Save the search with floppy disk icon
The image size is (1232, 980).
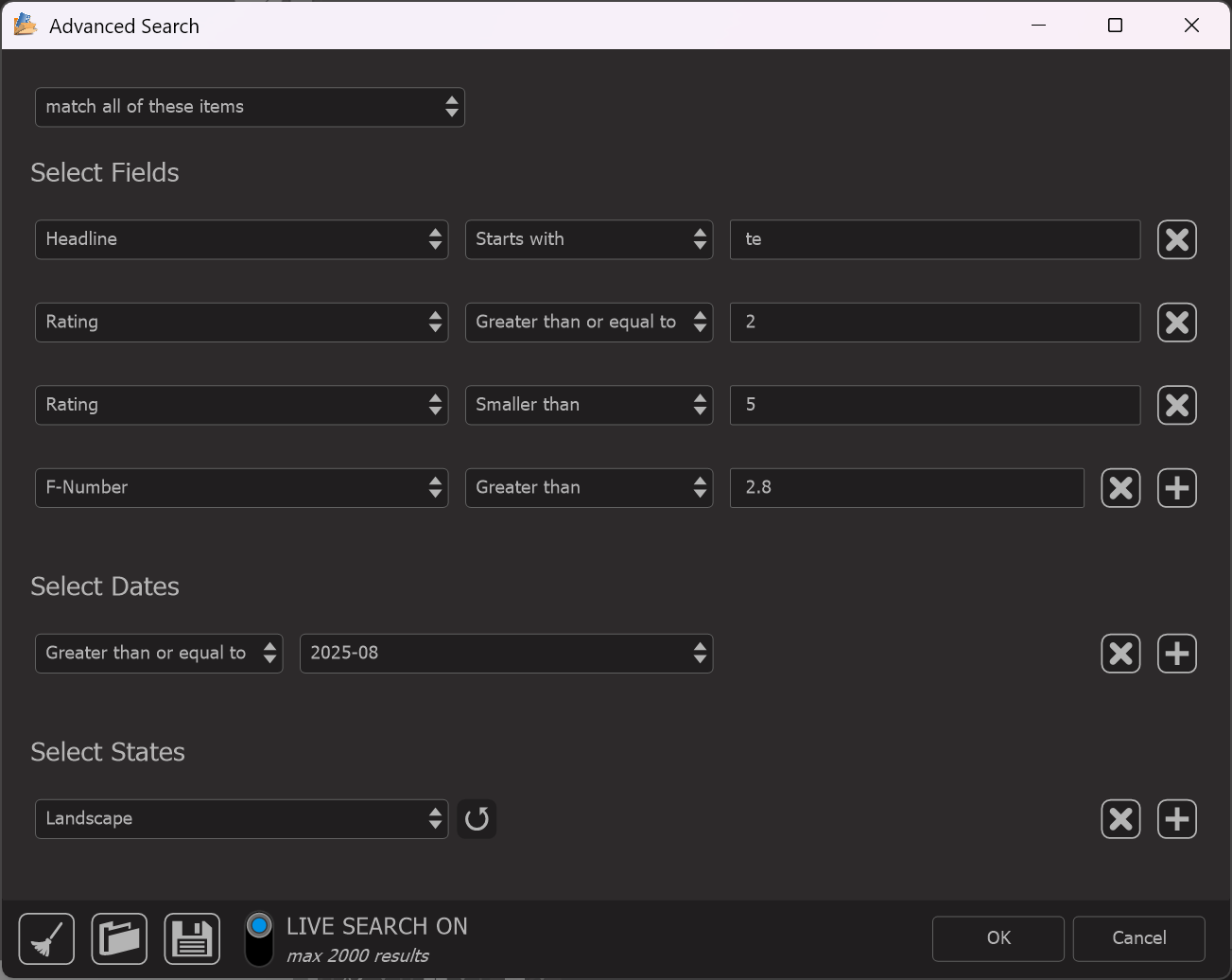point(192,939)
